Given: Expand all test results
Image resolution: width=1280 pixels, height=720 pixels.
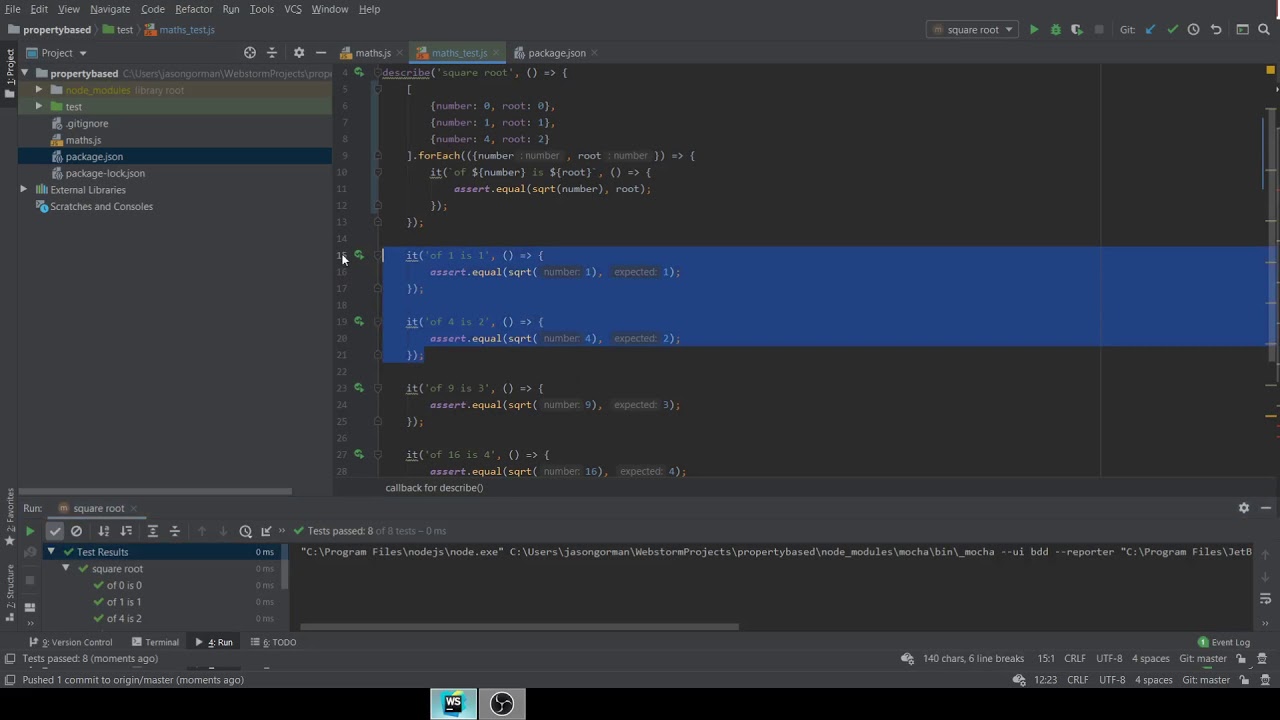Looking at the screenshot, I should [153, 531].
